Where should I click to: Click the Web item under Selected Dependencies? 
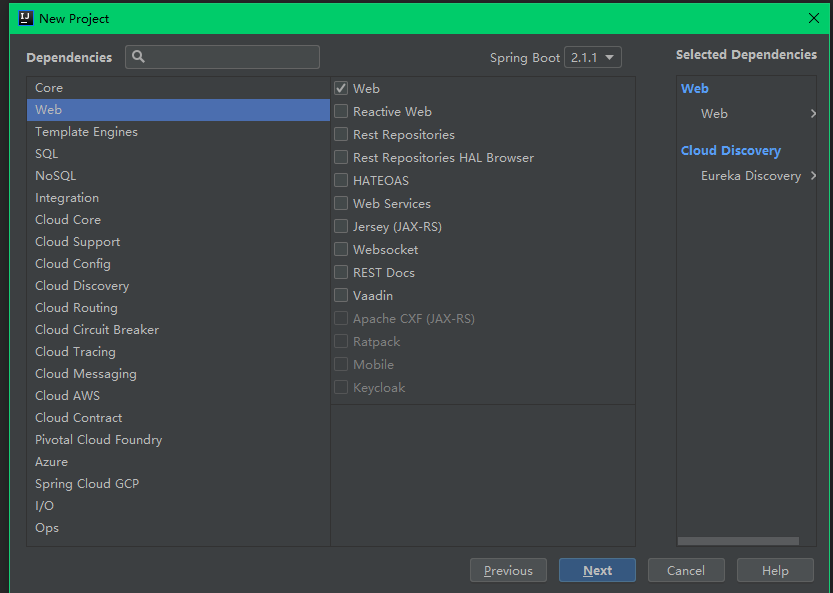(714, 113)
